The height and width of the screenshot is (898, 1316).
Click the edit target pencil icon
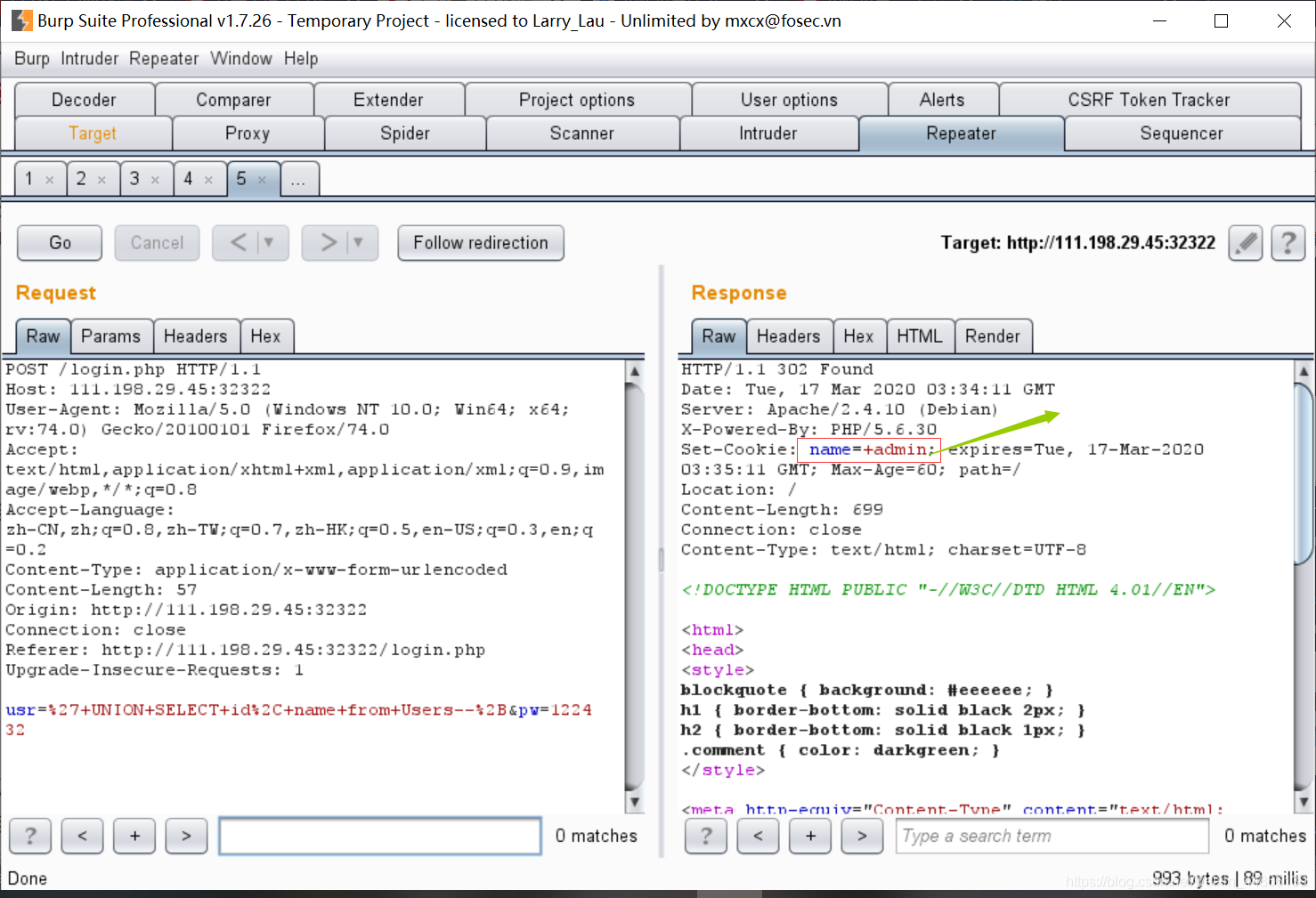pos(1246,243)
